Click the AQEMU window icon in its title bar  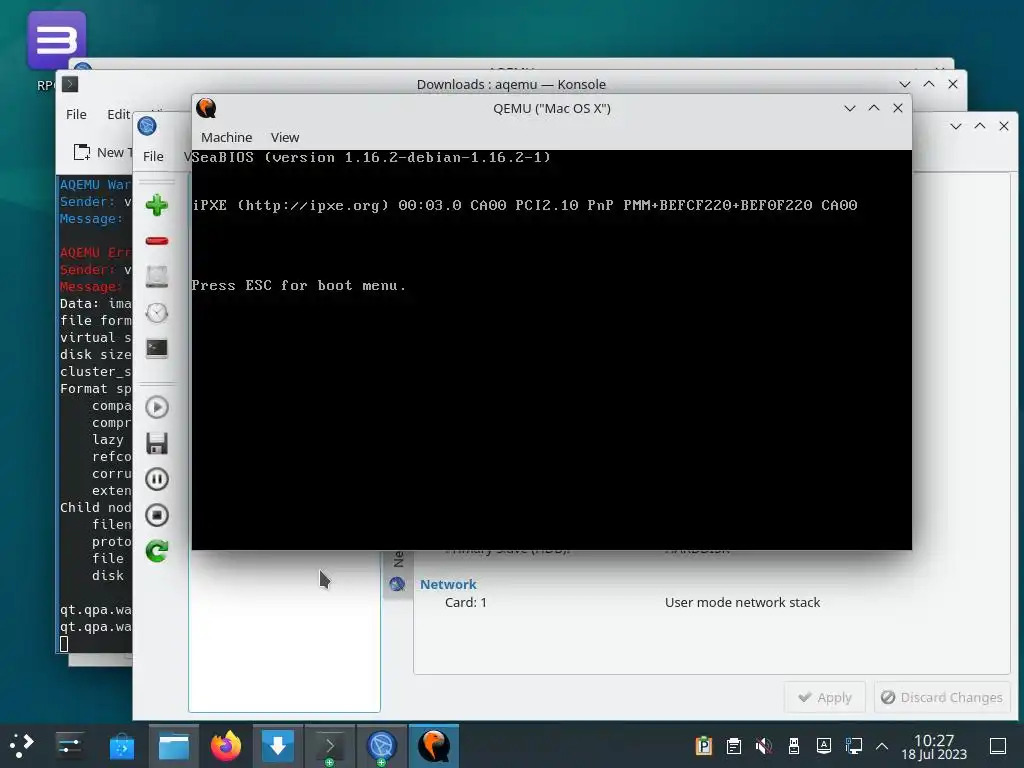tap(147, 126)
